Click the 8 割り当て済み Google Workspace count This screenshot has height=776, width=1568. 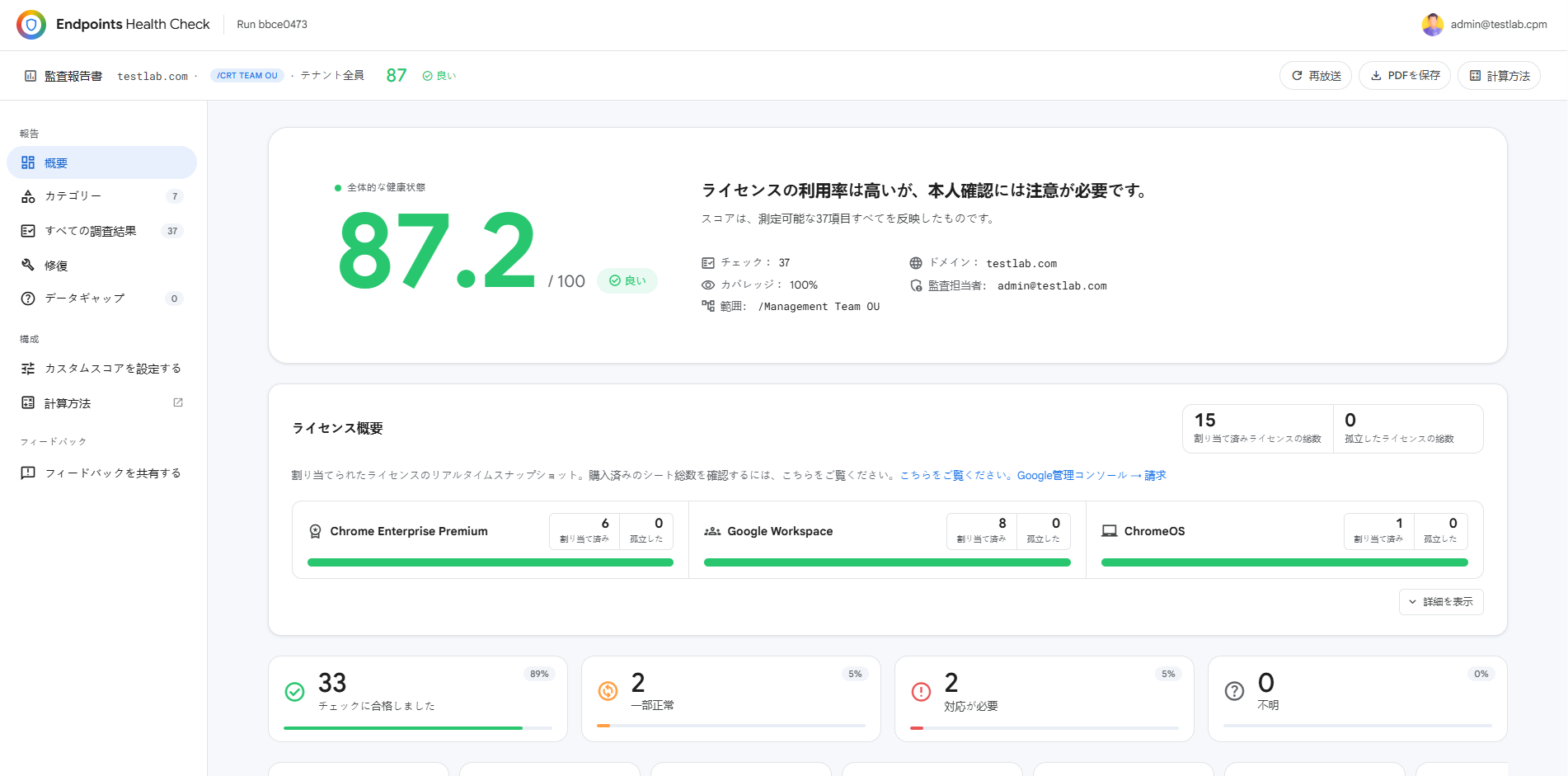(982, 531)
